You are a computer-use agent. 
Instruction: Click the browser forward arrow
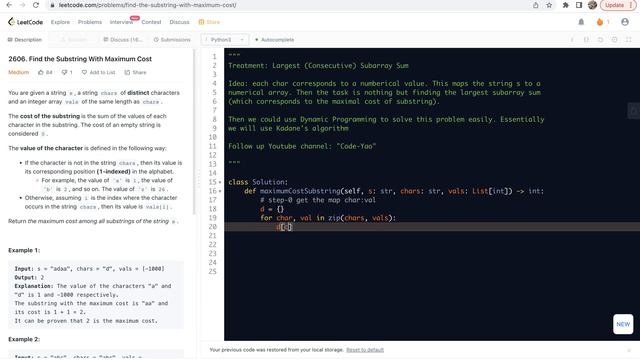point(22,5)
